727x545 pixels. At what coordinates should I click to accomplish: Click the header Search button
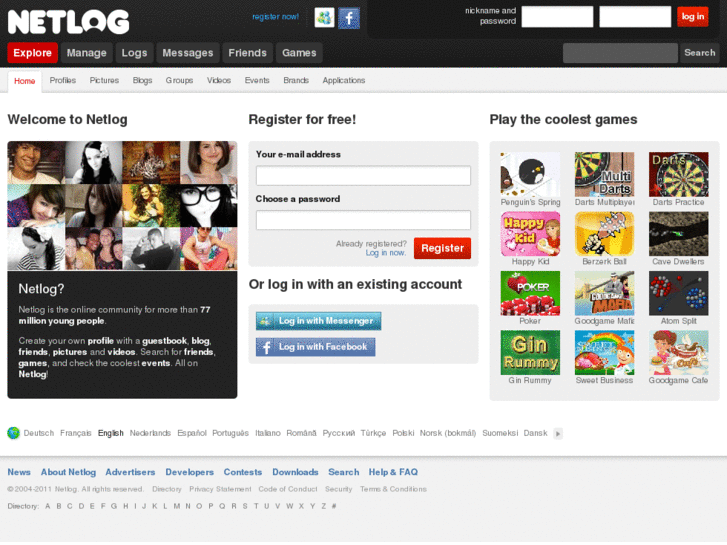[700, 53]
